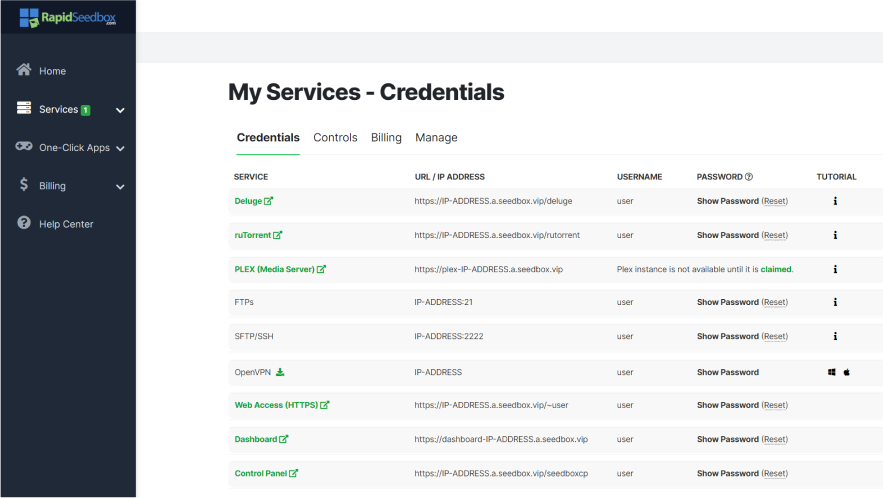Screen dimensions: 883x498
Task: Click the claimed link for Plex
Action: click(x=775, y=269)
